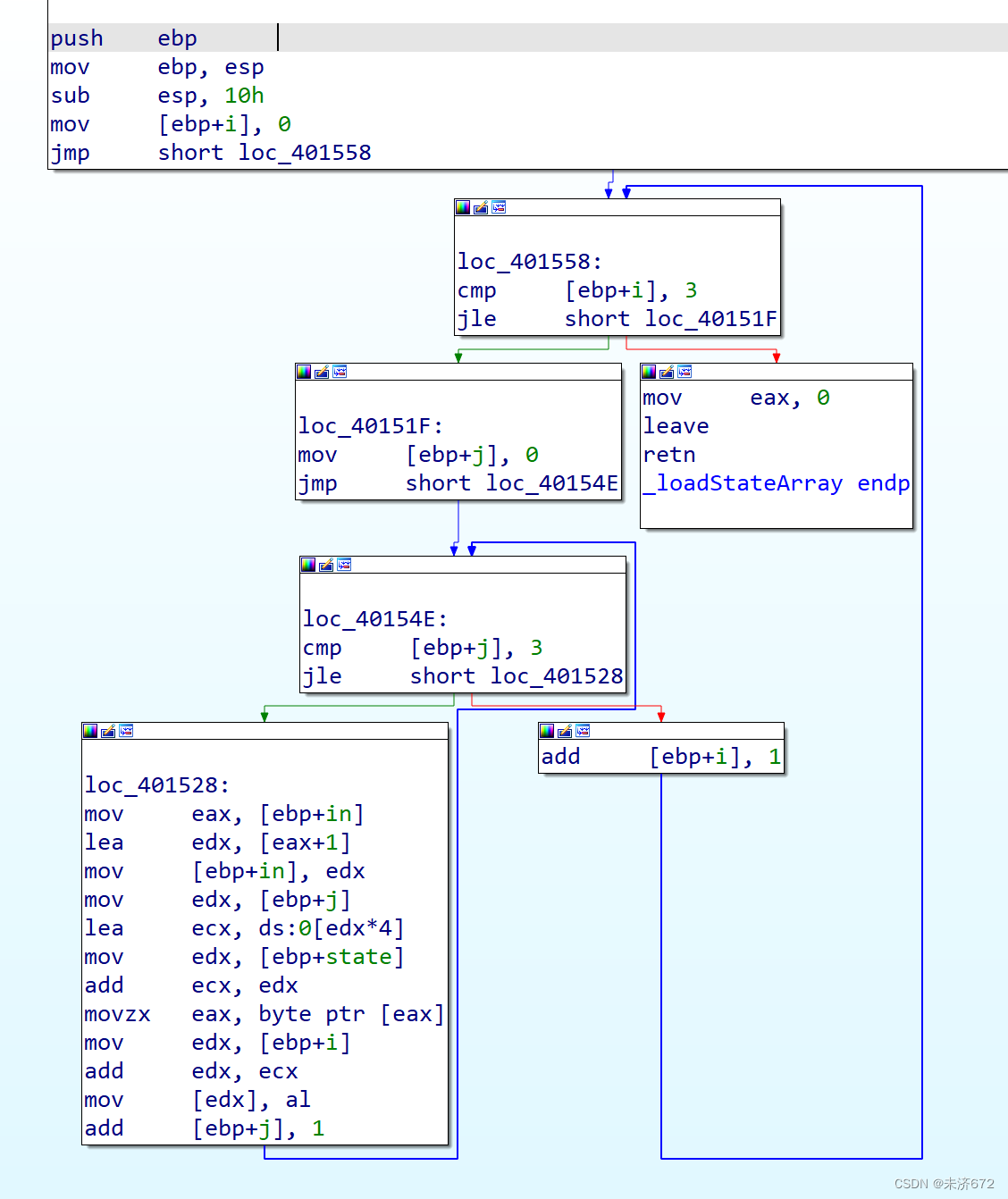Click the edit pencil icon on the loc_401528 node

108,731
